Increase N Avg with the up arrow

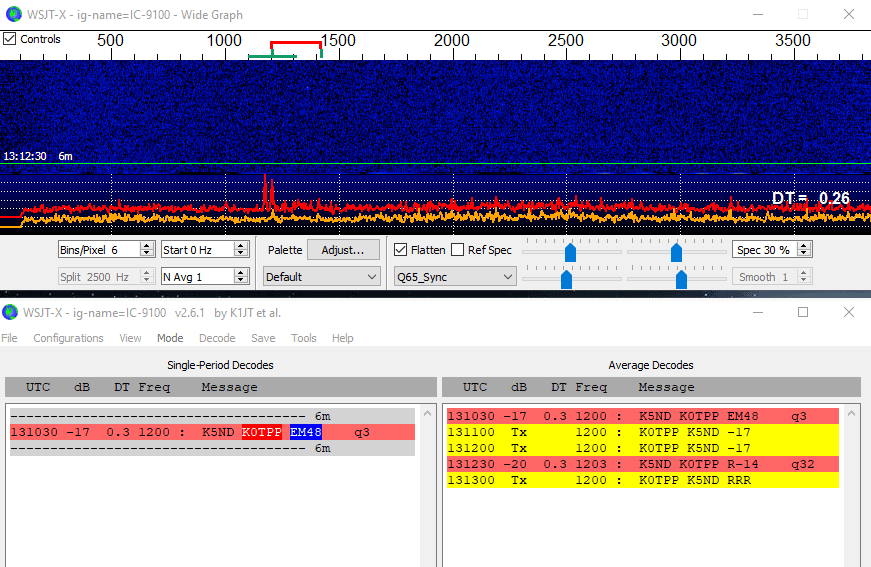241,273
